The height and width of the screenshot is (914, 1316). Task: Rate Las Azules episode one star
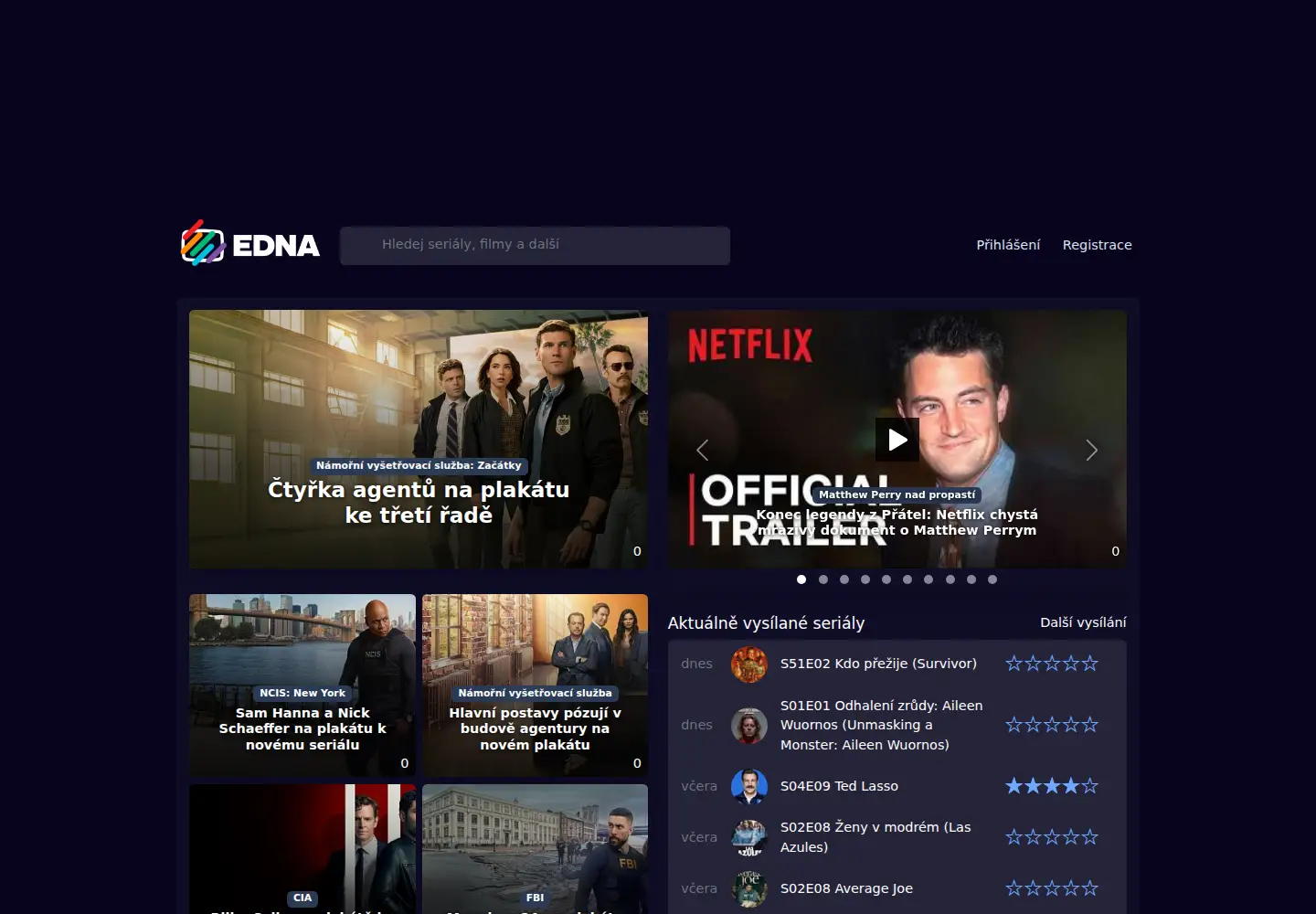(x=1014, y=837)
